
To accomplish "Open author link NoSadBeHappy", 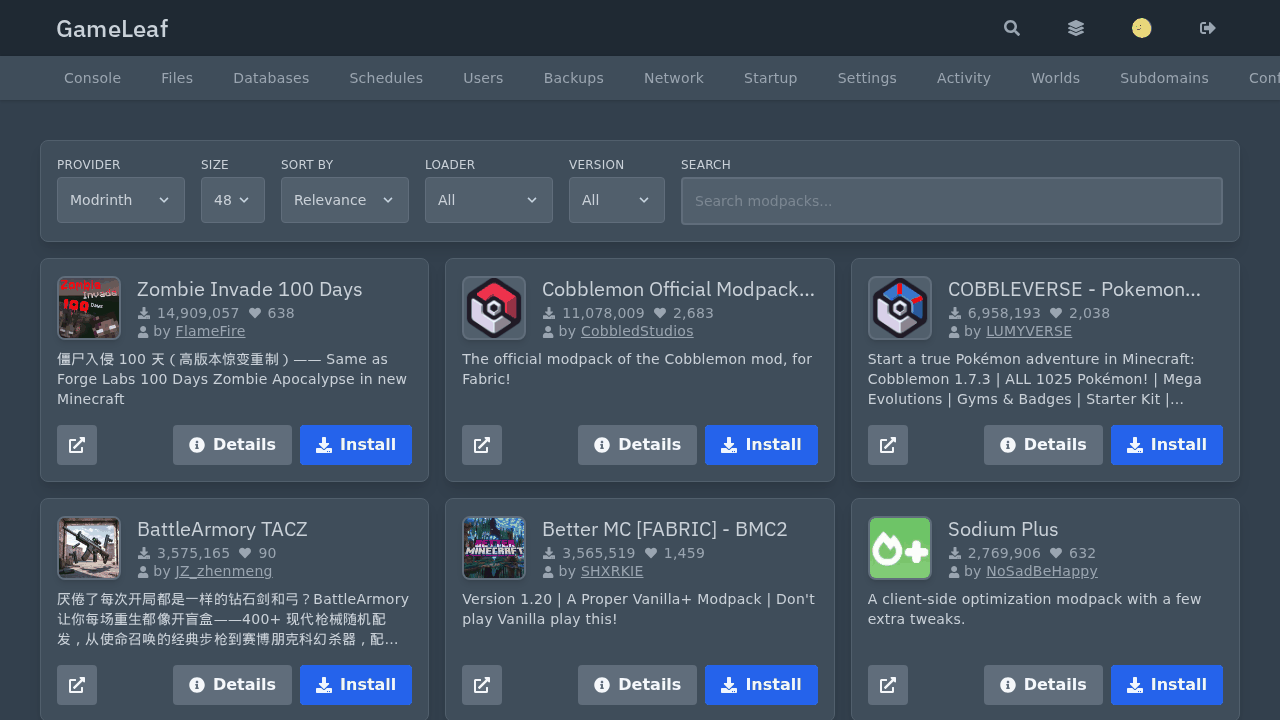I will click(x=1042, y=571).
